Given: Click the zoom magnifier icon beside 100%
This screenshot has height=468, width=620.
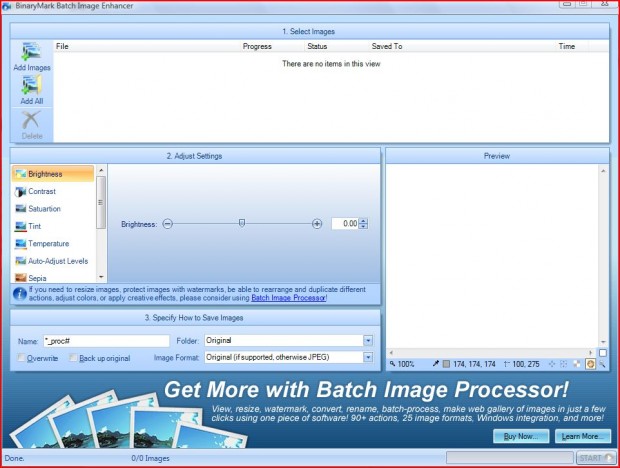Looking at the screenshot, I should point(392,364).
